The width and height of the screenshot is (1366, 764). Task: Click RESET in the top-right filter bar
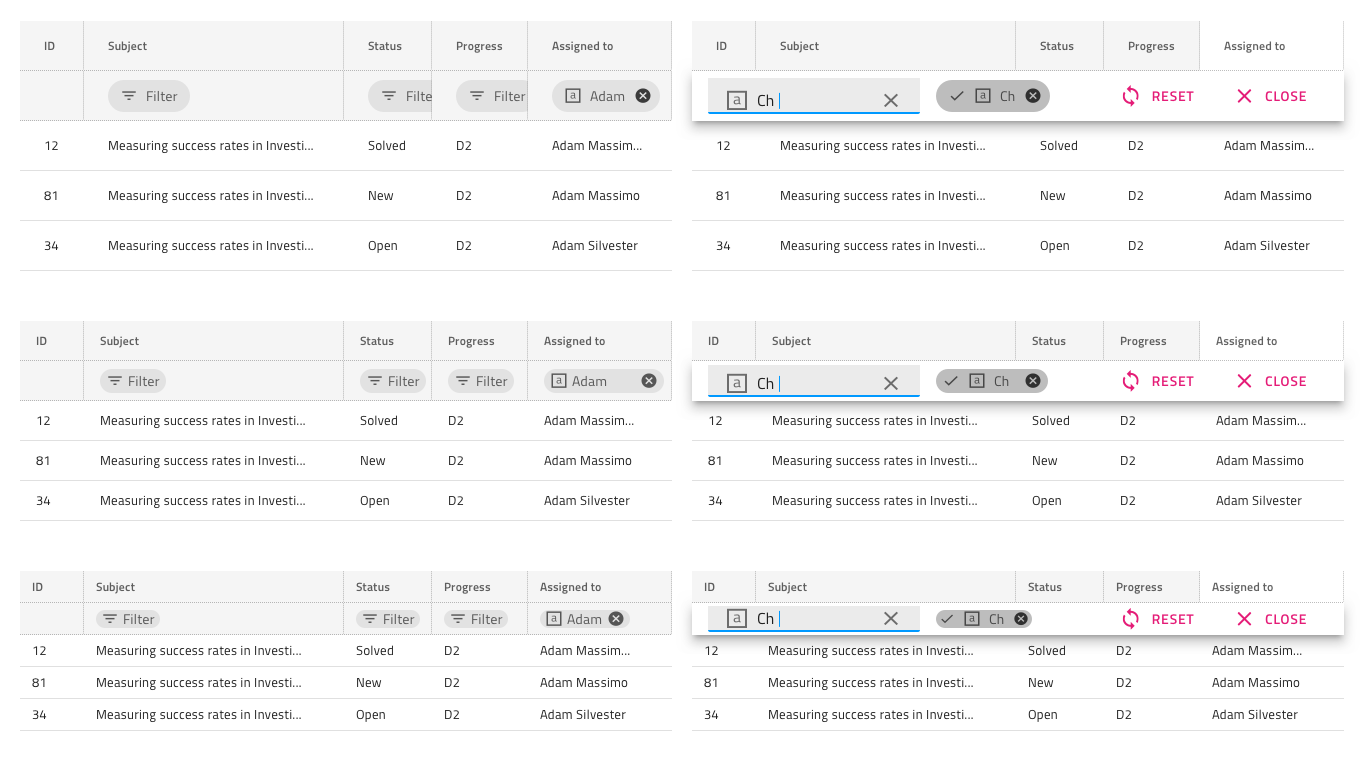pos(1157,96)
